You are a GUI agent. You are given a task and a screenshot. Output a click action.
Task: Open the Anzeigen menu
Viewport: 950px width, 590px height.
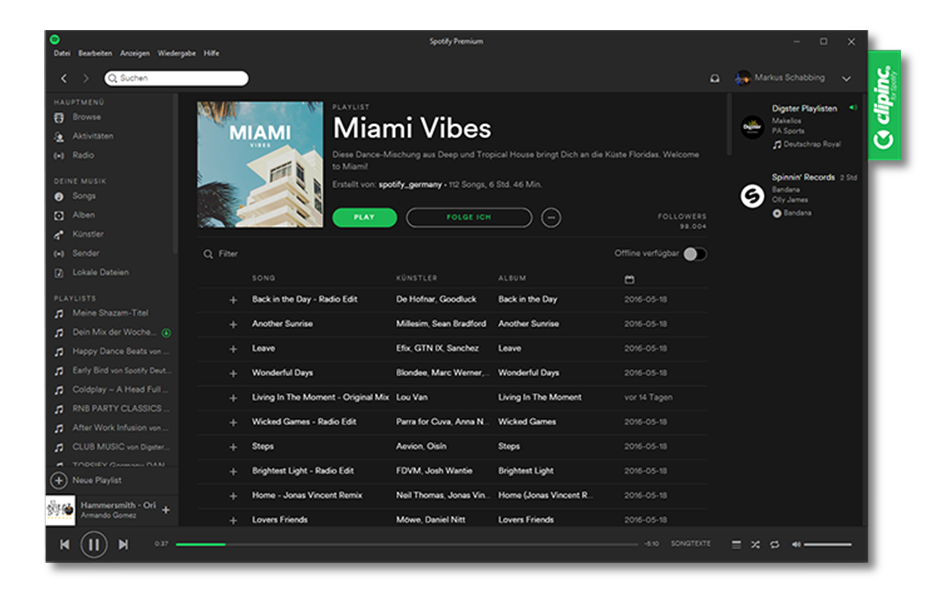(135, 53)
